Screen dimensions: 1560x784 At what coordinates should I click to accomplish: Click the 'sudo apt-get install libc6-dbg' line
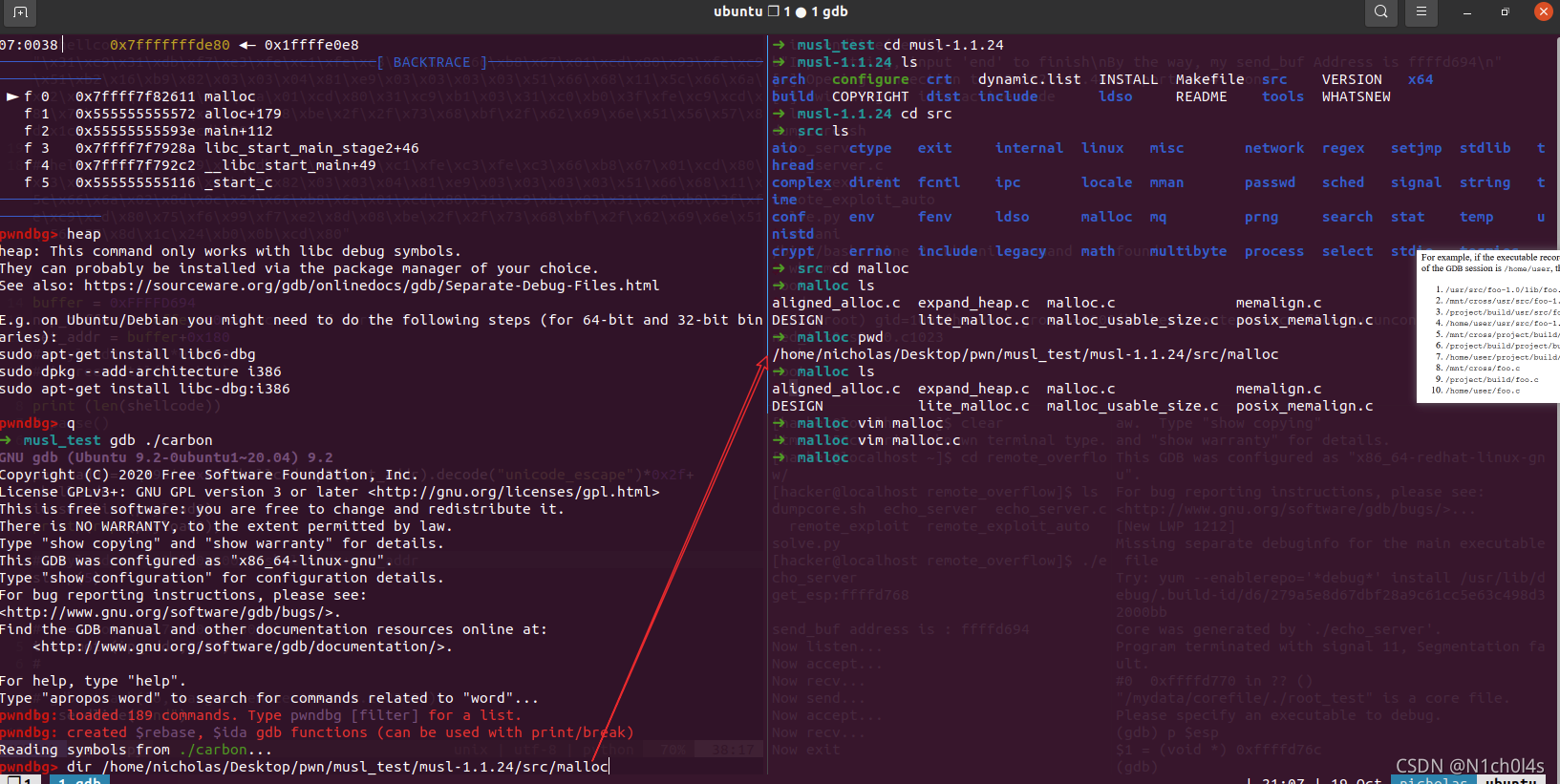(127, 354)
